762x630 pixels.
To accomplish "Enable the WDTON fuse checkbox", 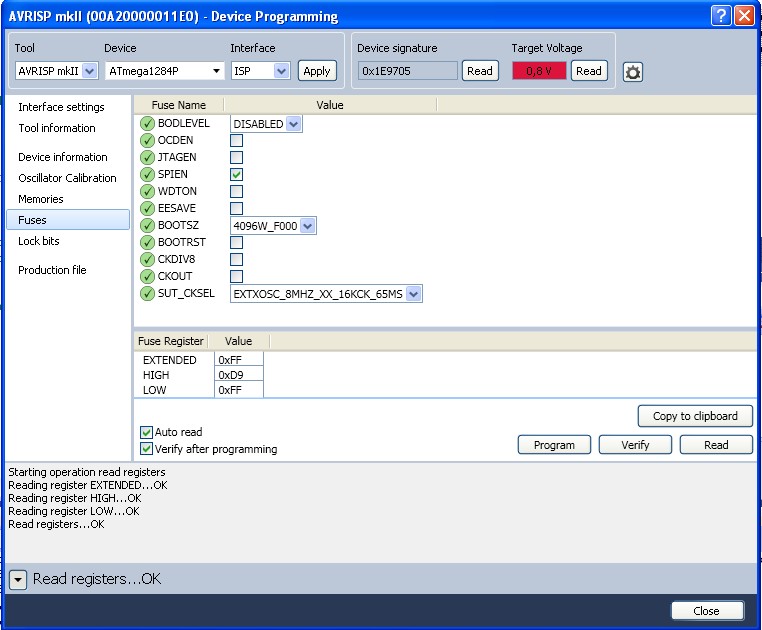I will (236, 192).
